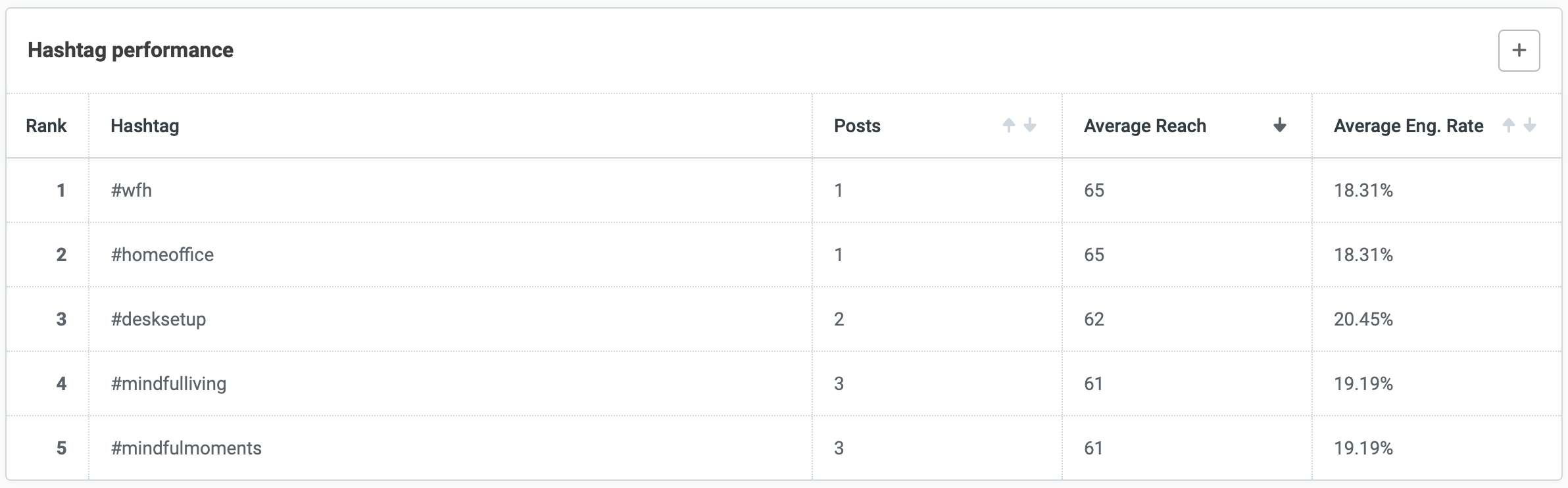Click the plus icon on Hashtag performance
The width and height of the screenshot is (1568, 488).
(1519, 50)
